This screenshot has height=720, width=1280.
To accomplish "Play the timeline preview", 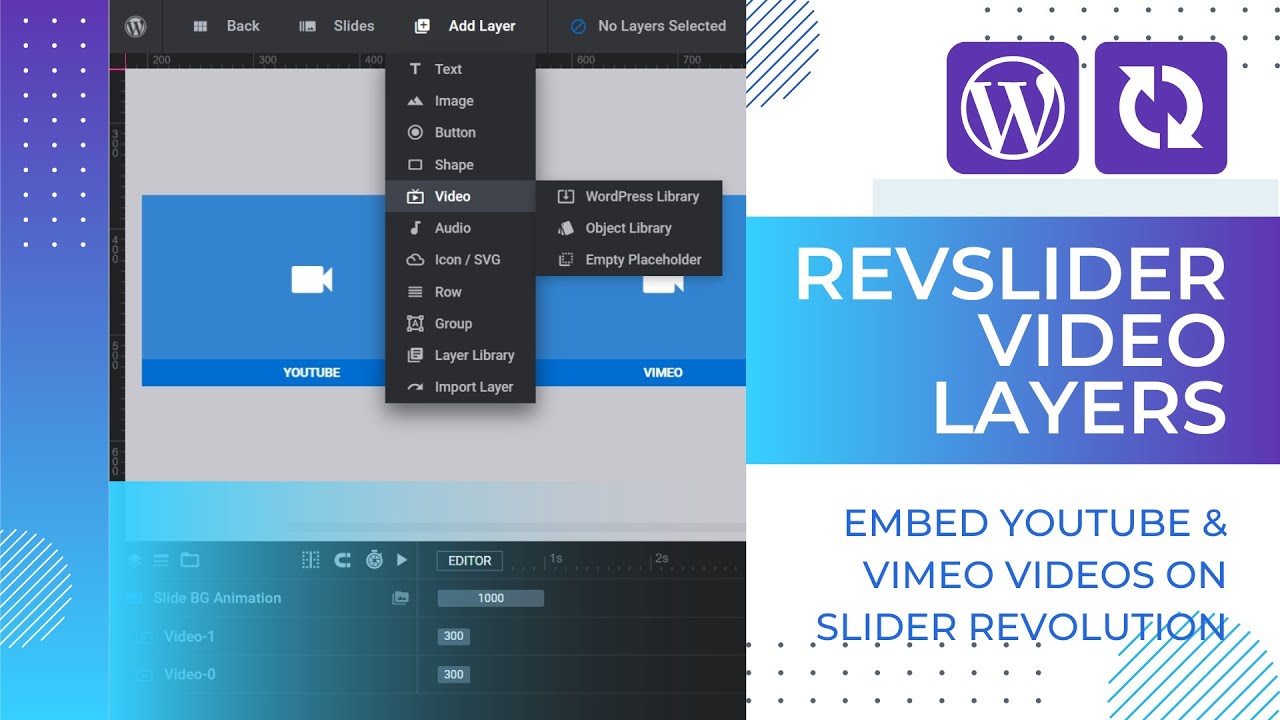I will (402, 560).
